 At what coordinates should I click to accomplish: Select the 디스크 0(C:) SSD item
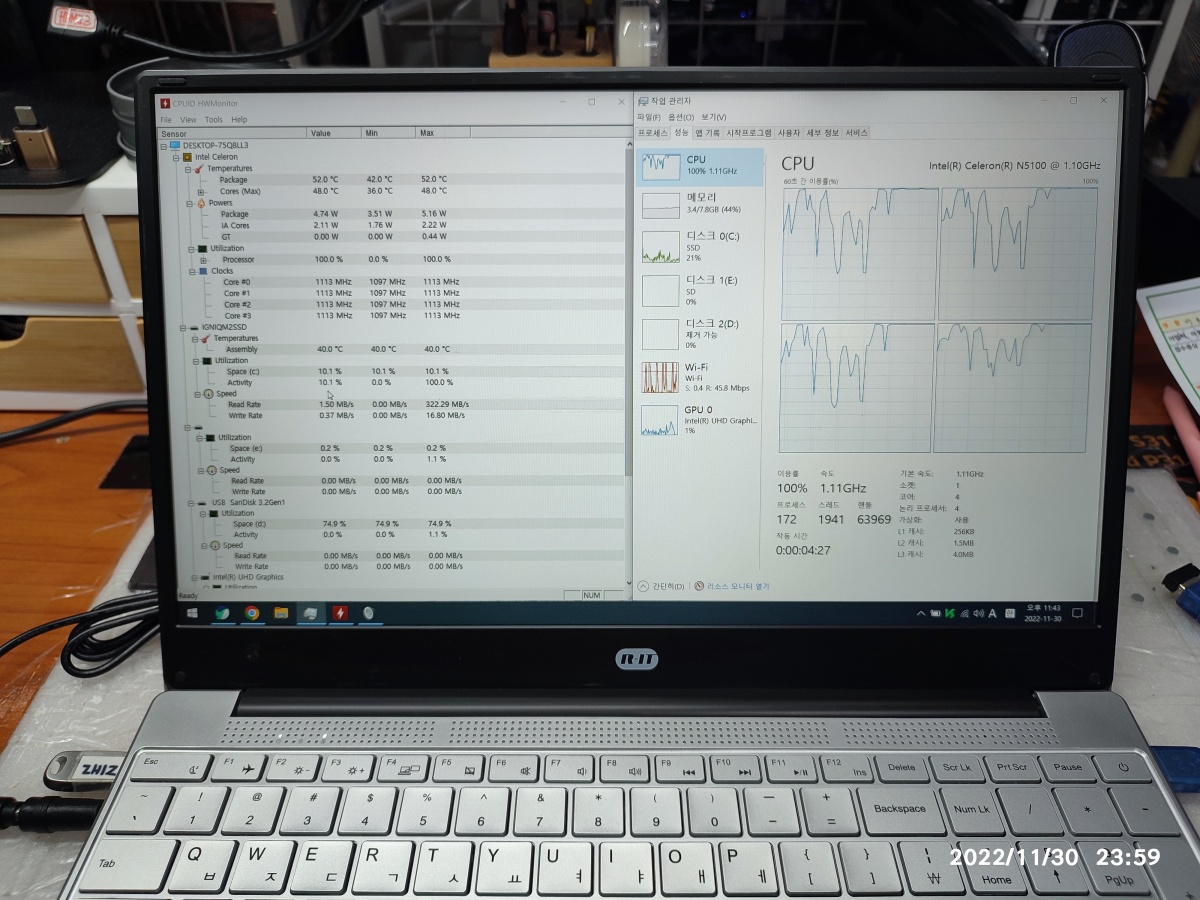(x=700, y=246)
